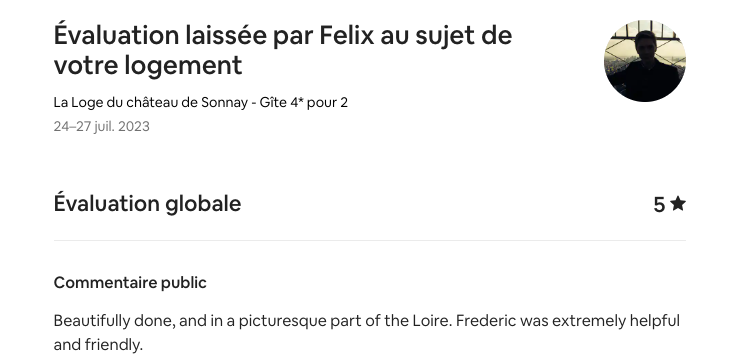
Task: Click the divider line under Évaluation globale
Action: [x=370, y=241]
